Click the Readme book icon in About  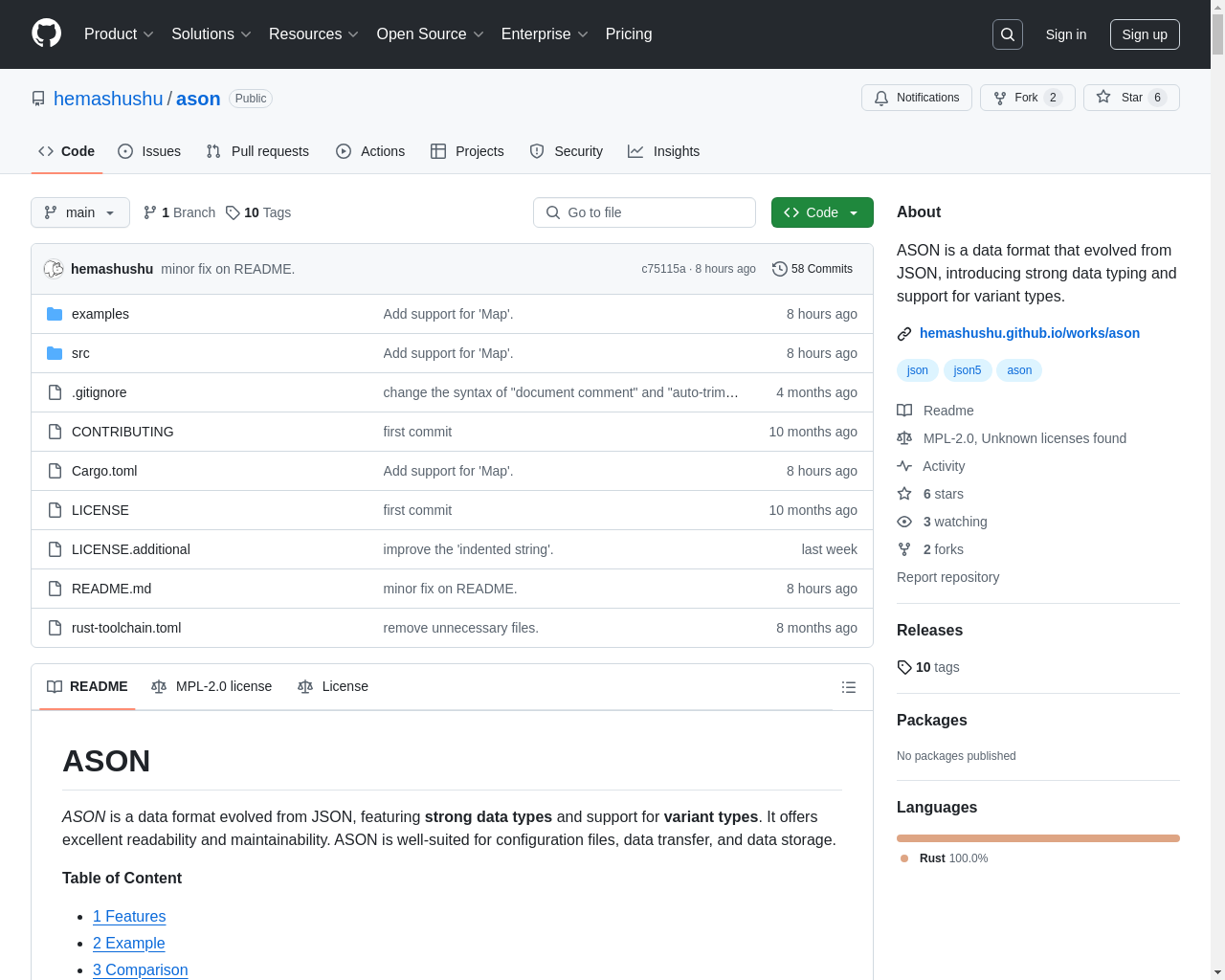point(904,411)
